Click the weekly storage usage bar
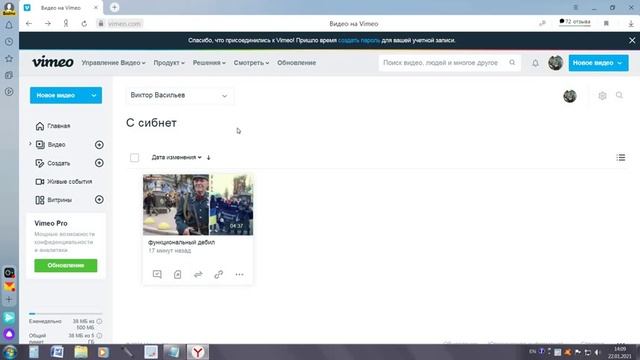The image size is (640, 360). click(65, 314)
